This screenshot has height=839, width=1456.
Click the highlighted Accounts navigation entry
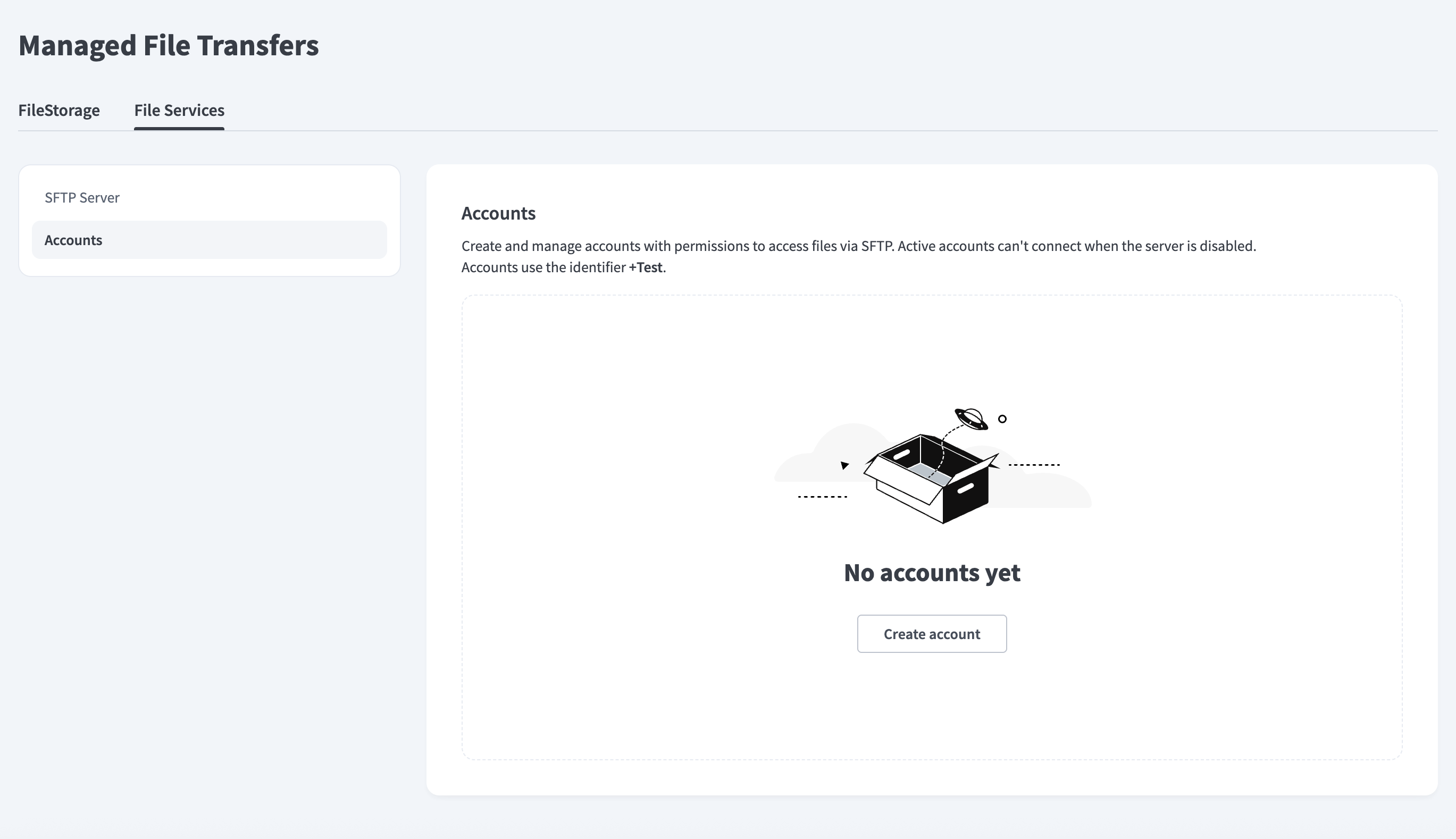tap(73, 240)
